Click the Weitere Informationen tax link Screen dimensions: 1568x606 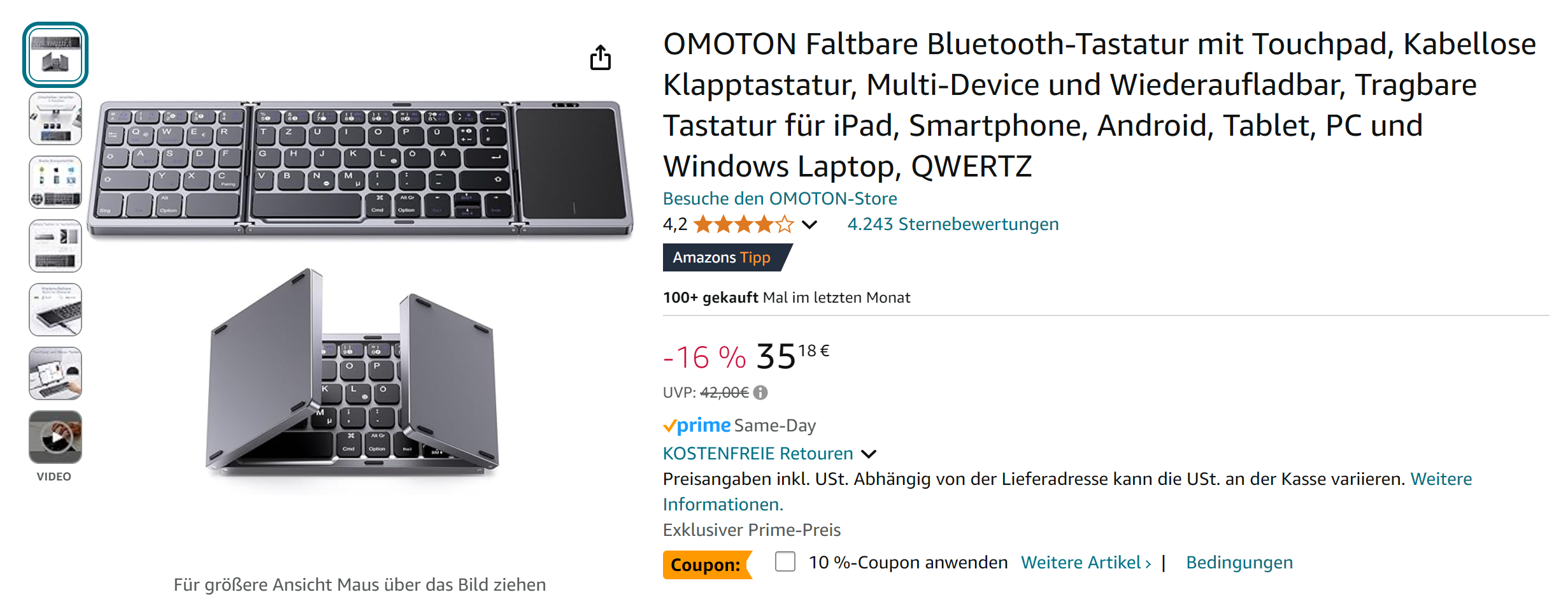[x=722, y=505]
